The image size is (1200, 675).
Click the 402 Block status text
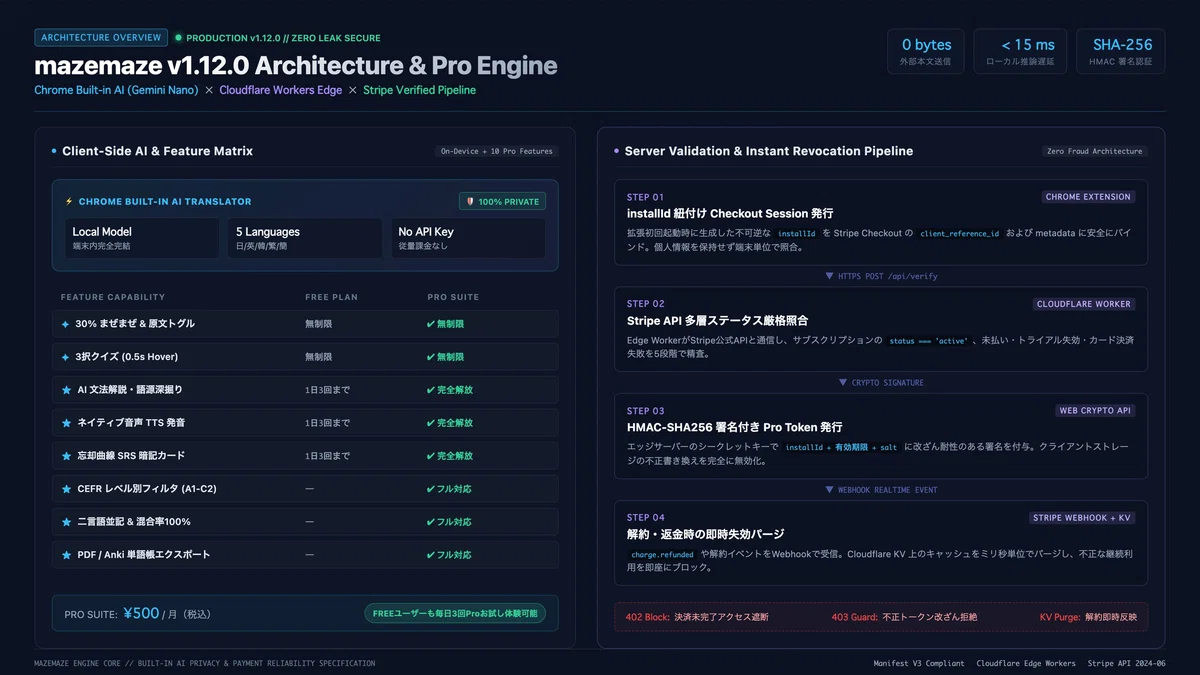pyautogui.click(x=697, y=617)
